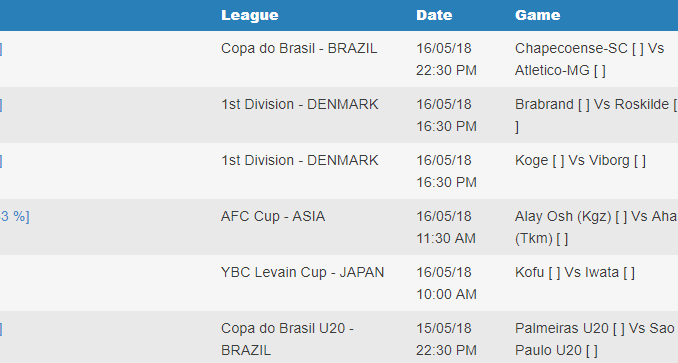Viewport: 678px width, 363px height.
Task: Open the partial percentage link ending in '3 %]'
Action: (x=15, y=216)
